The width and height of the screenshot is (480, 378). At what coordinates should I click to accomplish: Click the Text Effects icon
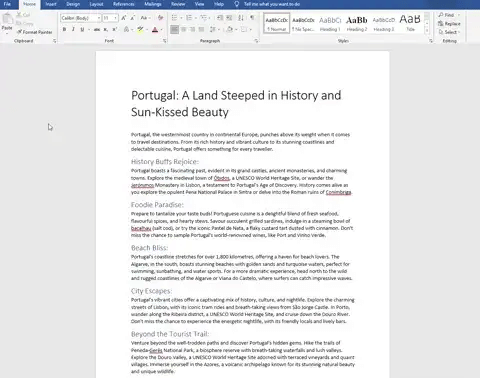126,30
